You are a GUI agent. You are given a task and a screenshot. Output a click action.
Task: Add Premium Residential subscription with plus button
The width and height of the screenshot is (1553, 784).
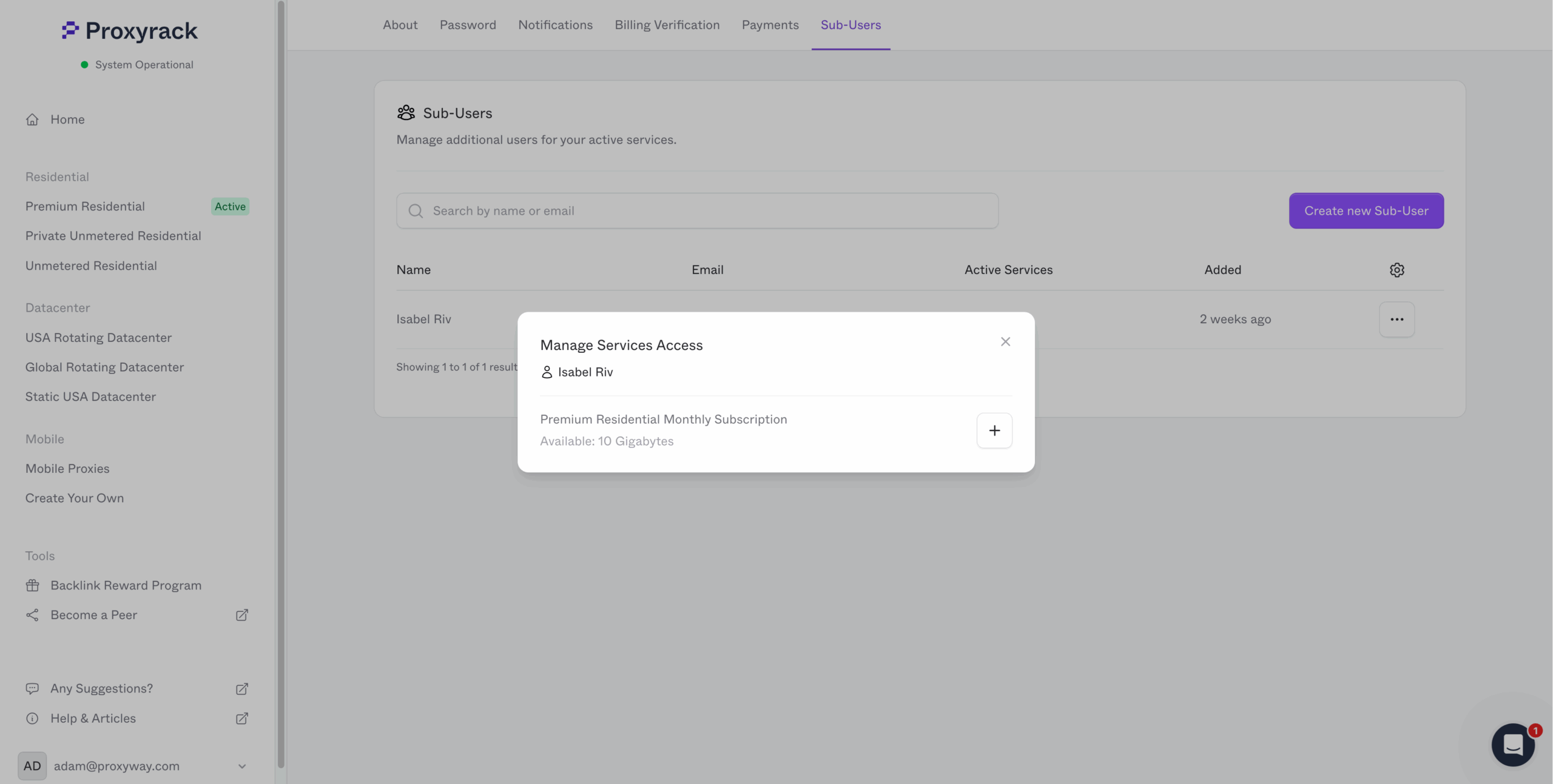click(994, 431)
